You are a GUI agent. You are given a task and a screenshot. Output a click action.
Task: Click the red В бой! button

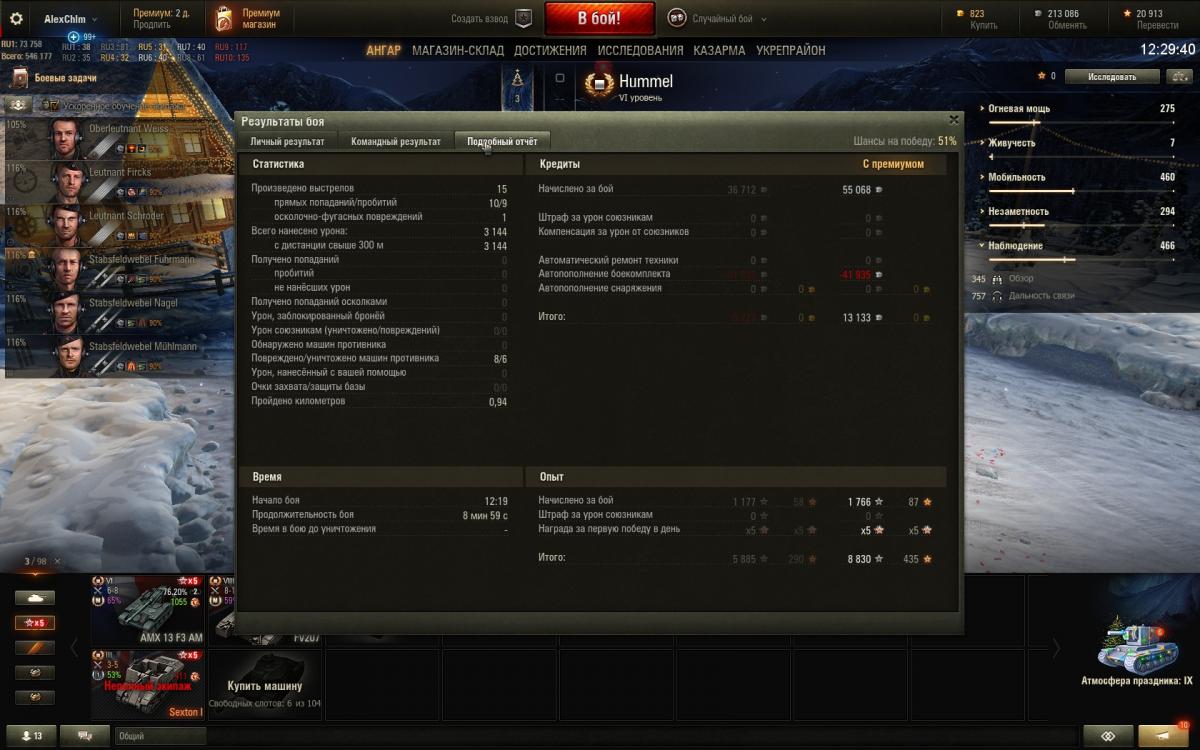(600, 18)
